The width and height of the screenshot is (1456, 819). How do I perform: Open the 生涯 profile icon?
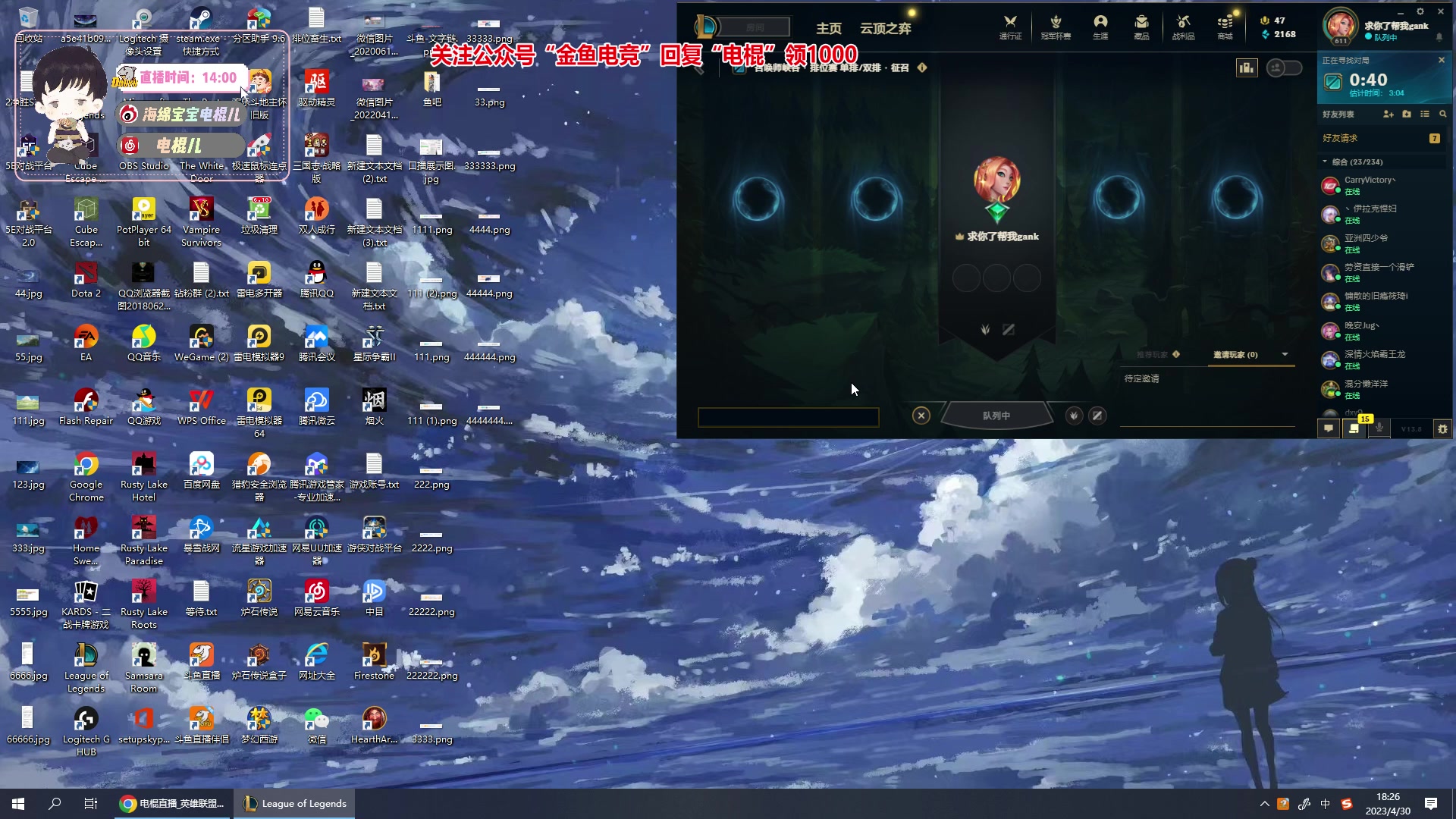1100,27
